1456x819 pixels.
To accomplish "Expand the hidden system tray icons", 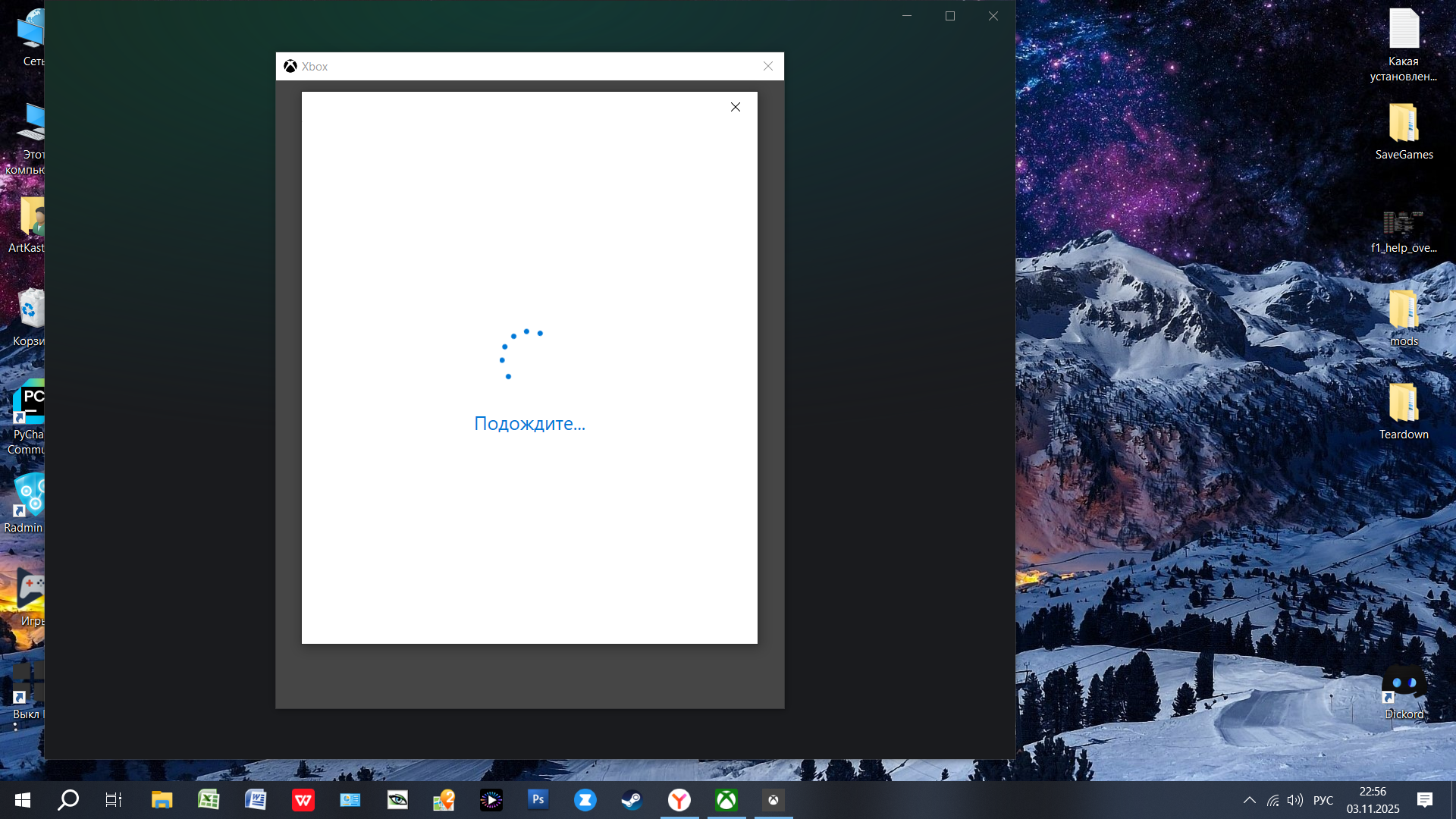I will [1249, 800].
